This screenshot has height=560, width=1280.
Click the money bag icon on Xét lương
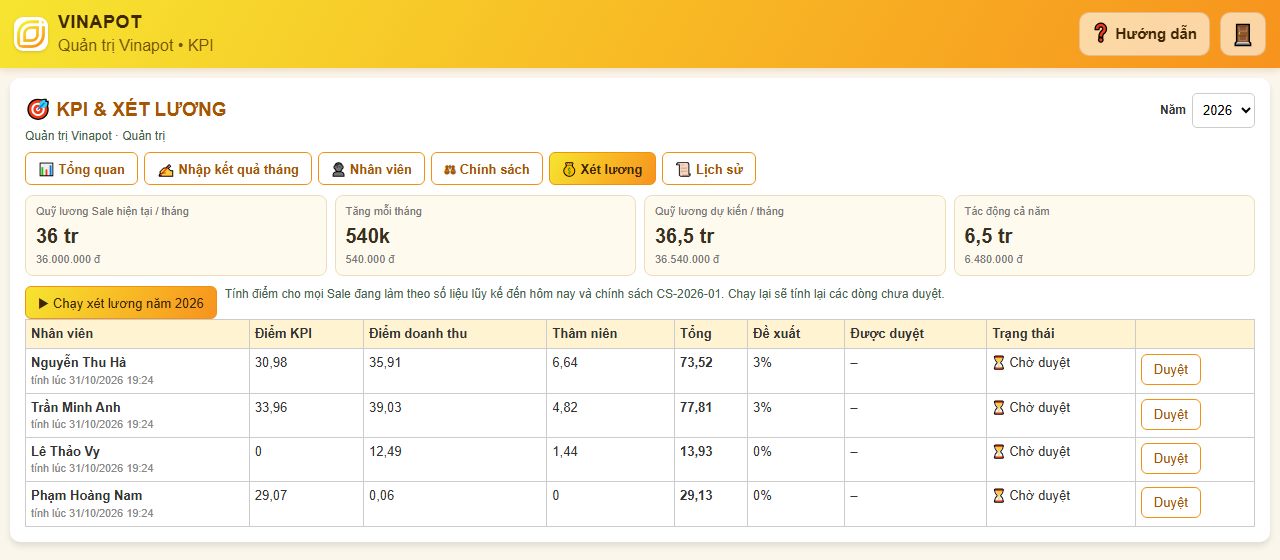(569, 169)
